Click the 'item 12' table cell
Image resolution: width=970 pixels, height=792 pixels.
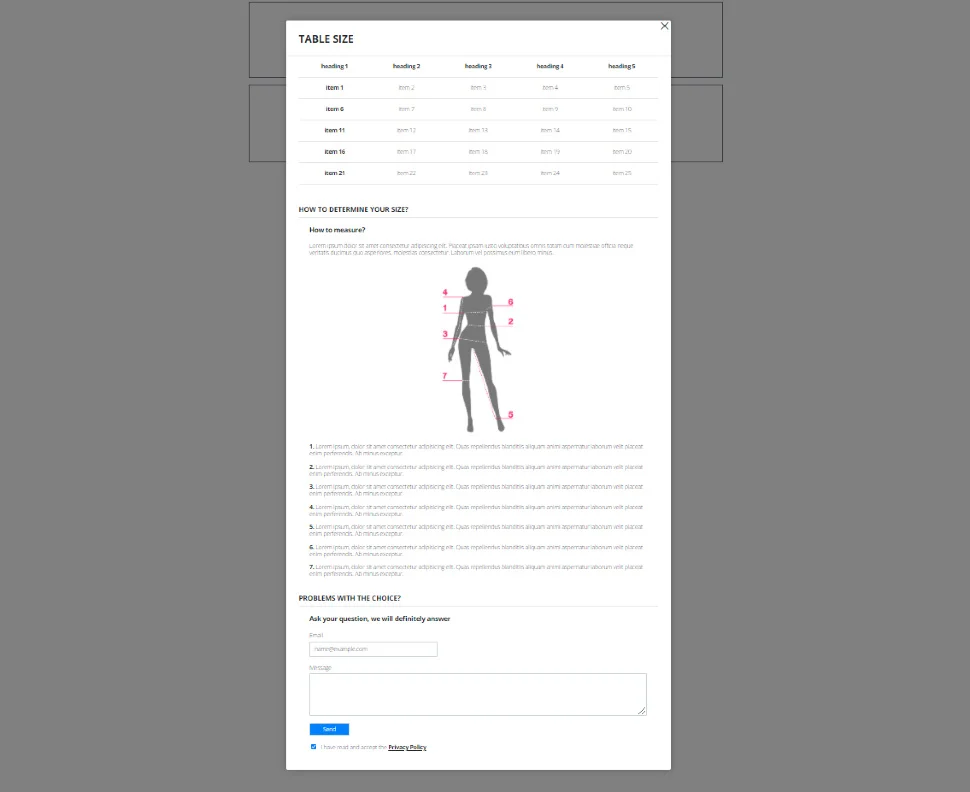[x=406, y=131]
